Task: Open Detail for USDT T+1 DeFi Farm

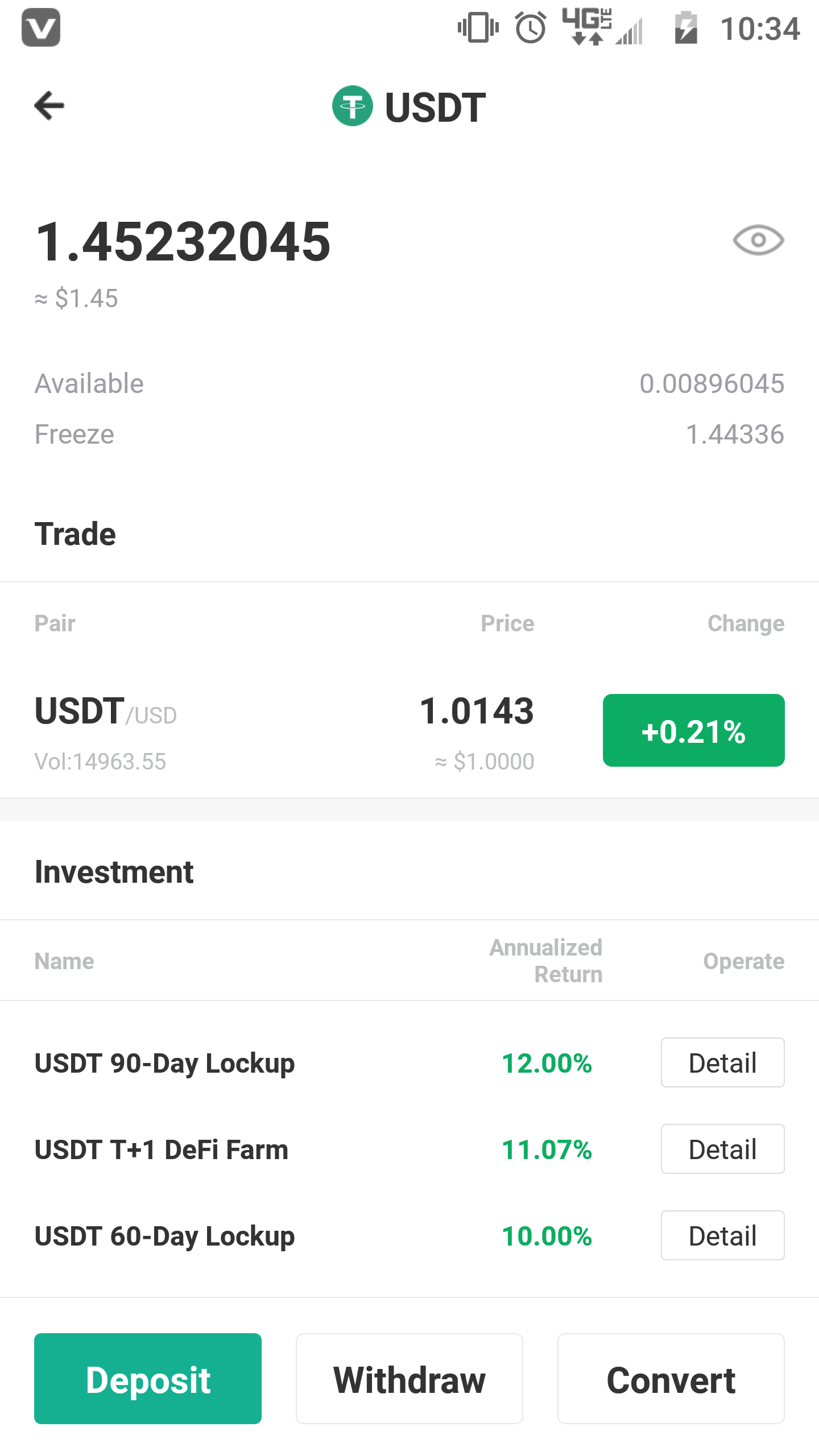Action: [x=722, y=1149]
